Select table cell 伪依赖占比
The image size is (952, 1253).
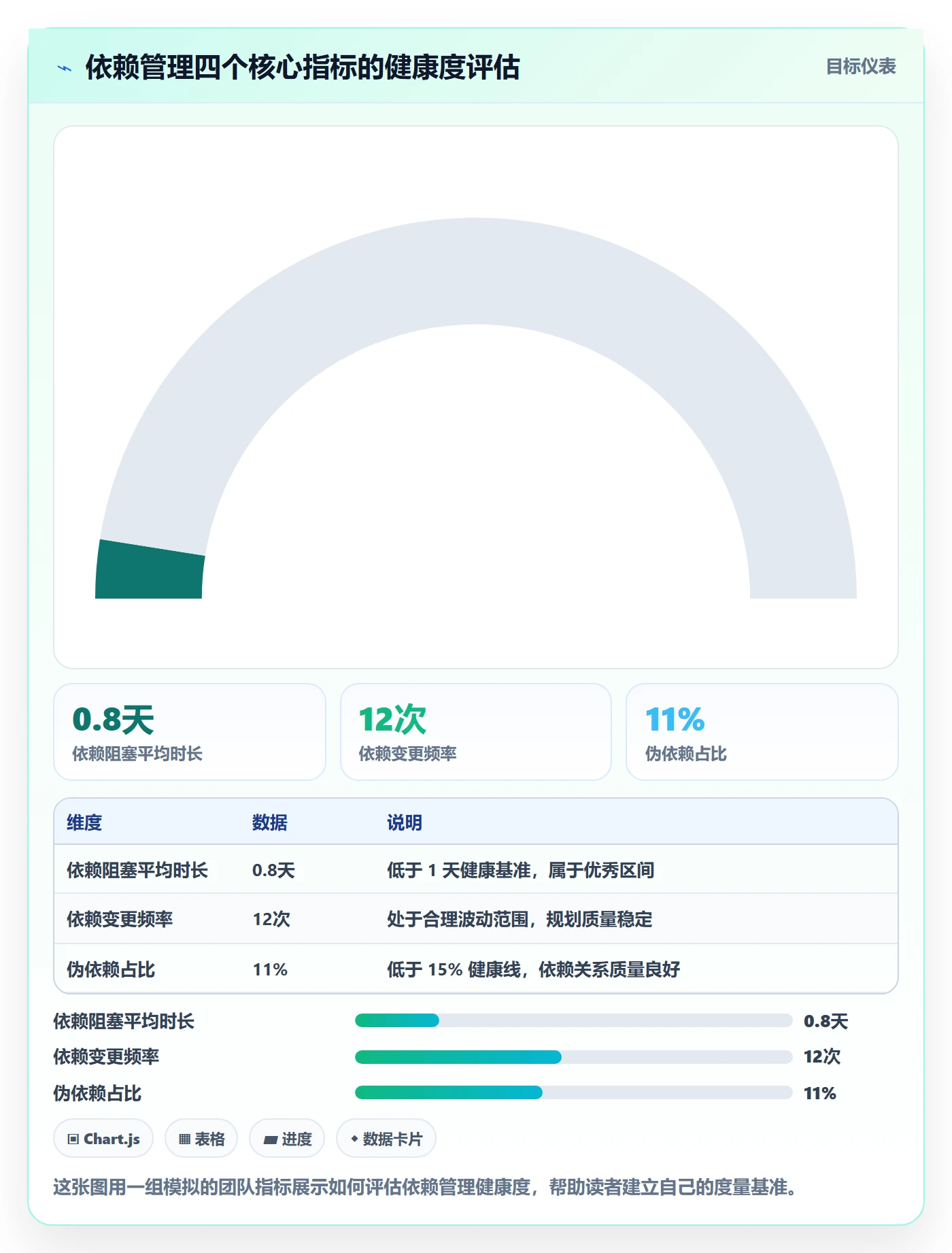click(111, 969)
